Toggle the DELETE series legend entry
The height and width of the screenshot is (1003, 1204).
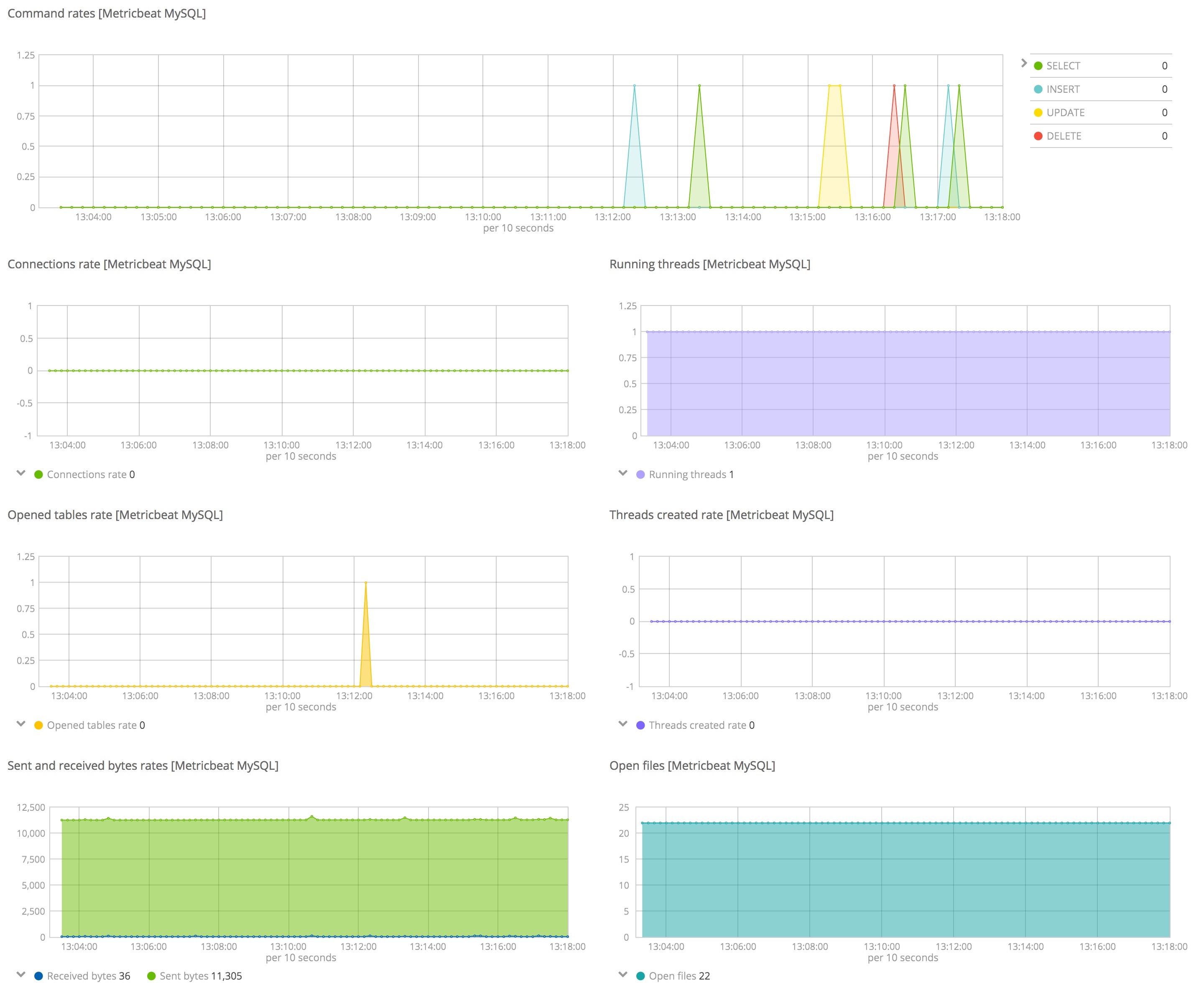1100,136
